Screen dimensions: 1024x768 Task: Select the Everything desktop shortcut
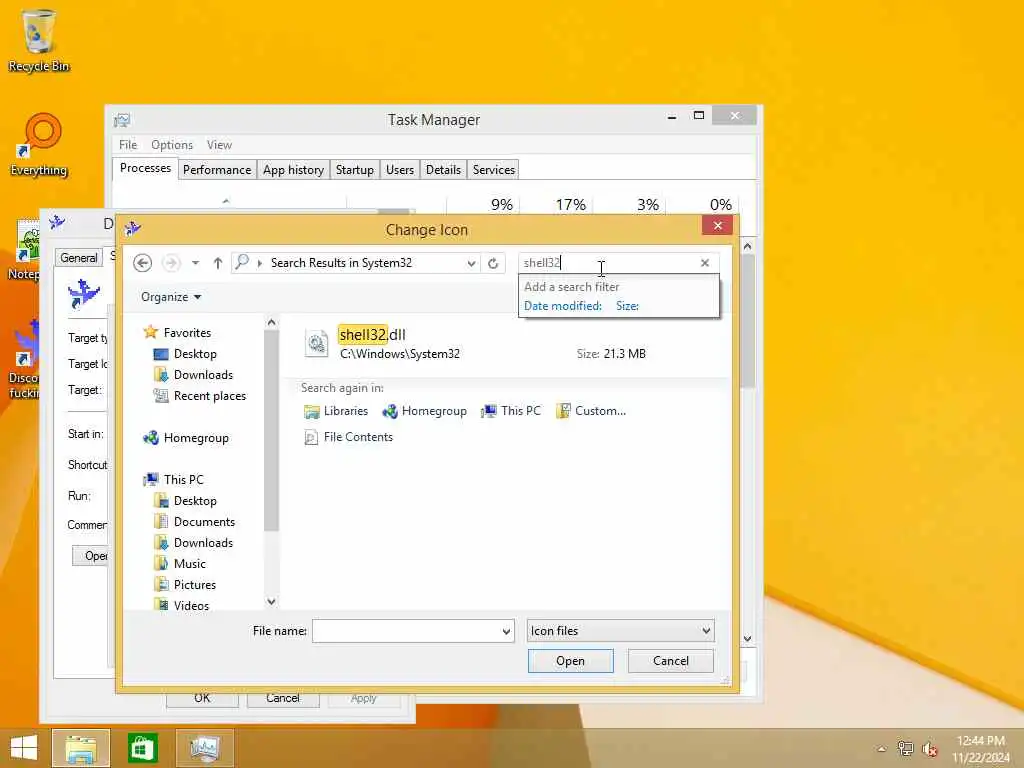click(39, 144)
